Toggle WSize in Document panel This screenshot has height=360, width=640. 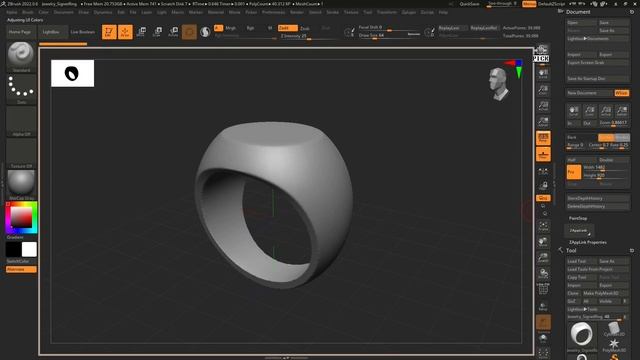[622, 93]
